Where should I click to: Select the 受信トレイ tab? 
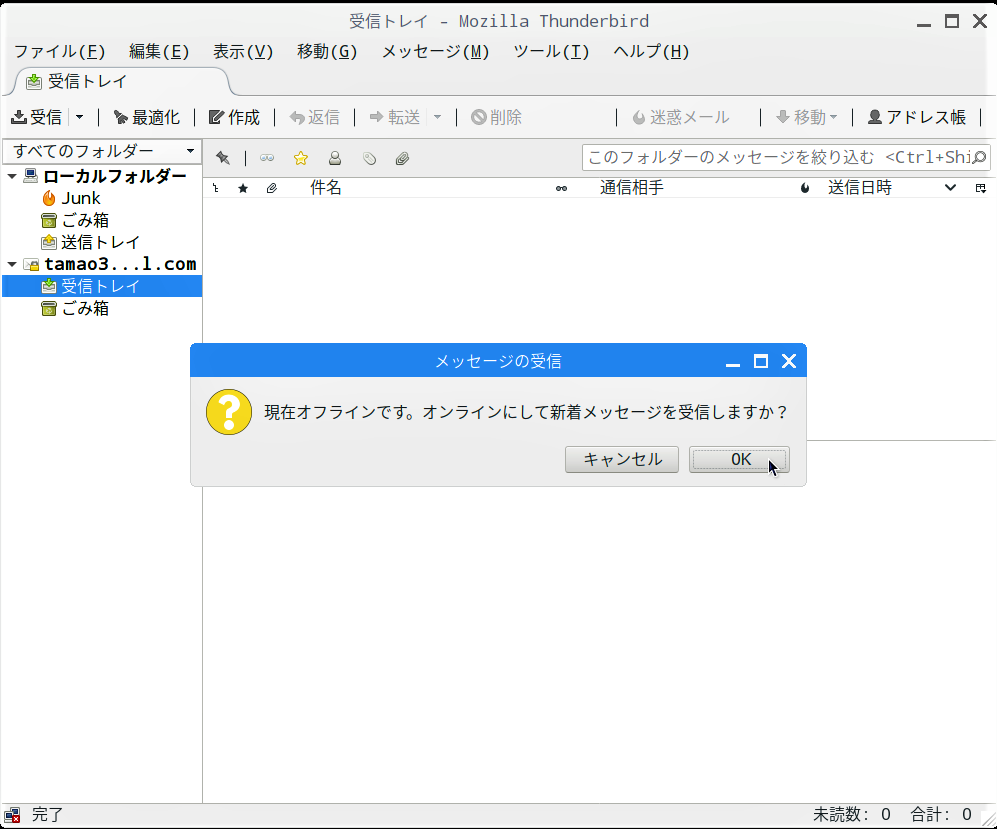point(121,81)
